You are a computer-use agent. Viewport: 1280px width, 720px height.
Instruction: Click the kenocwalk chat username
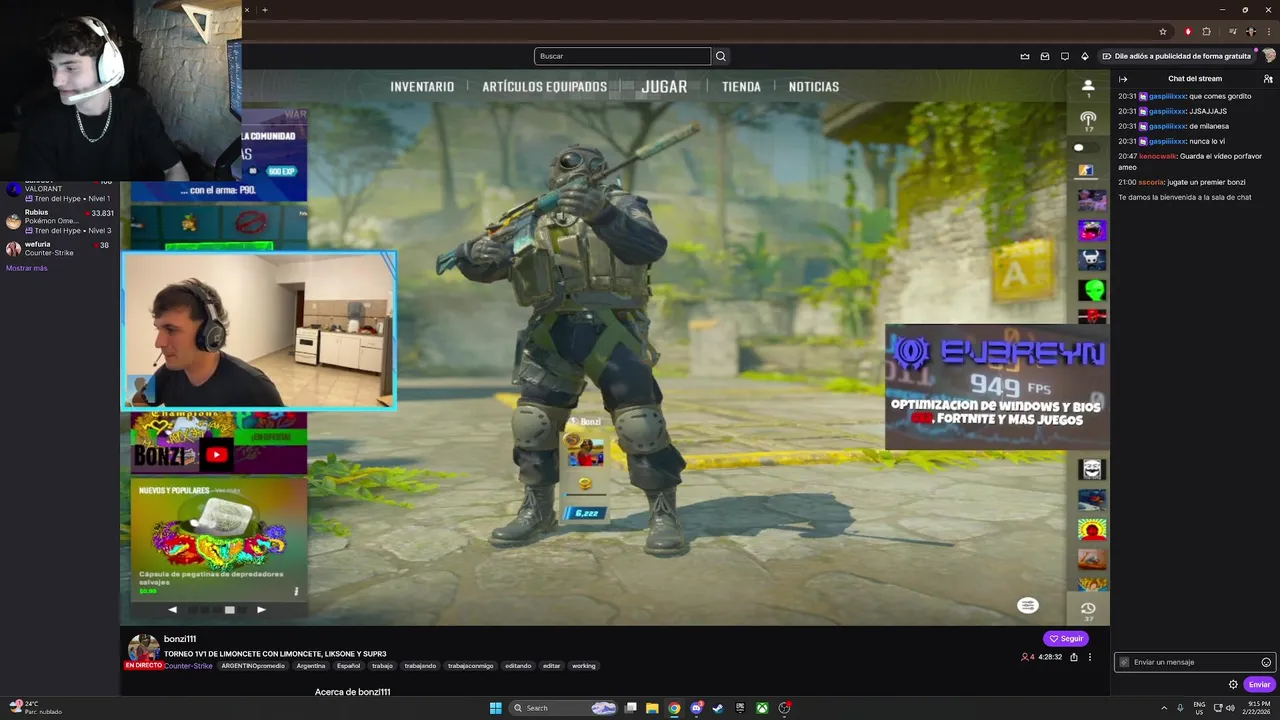coord(1157,156)
